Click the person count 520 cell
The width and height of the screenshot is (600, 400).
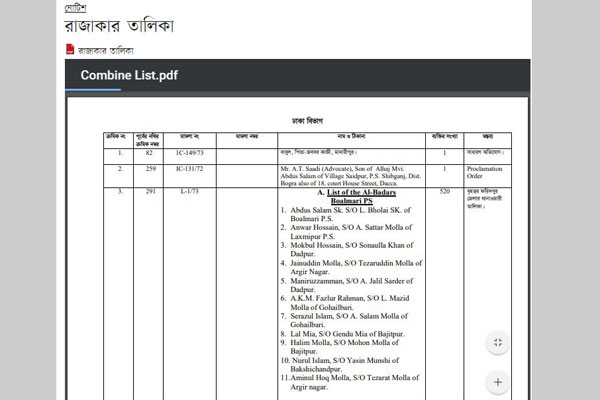pos(445,191)
